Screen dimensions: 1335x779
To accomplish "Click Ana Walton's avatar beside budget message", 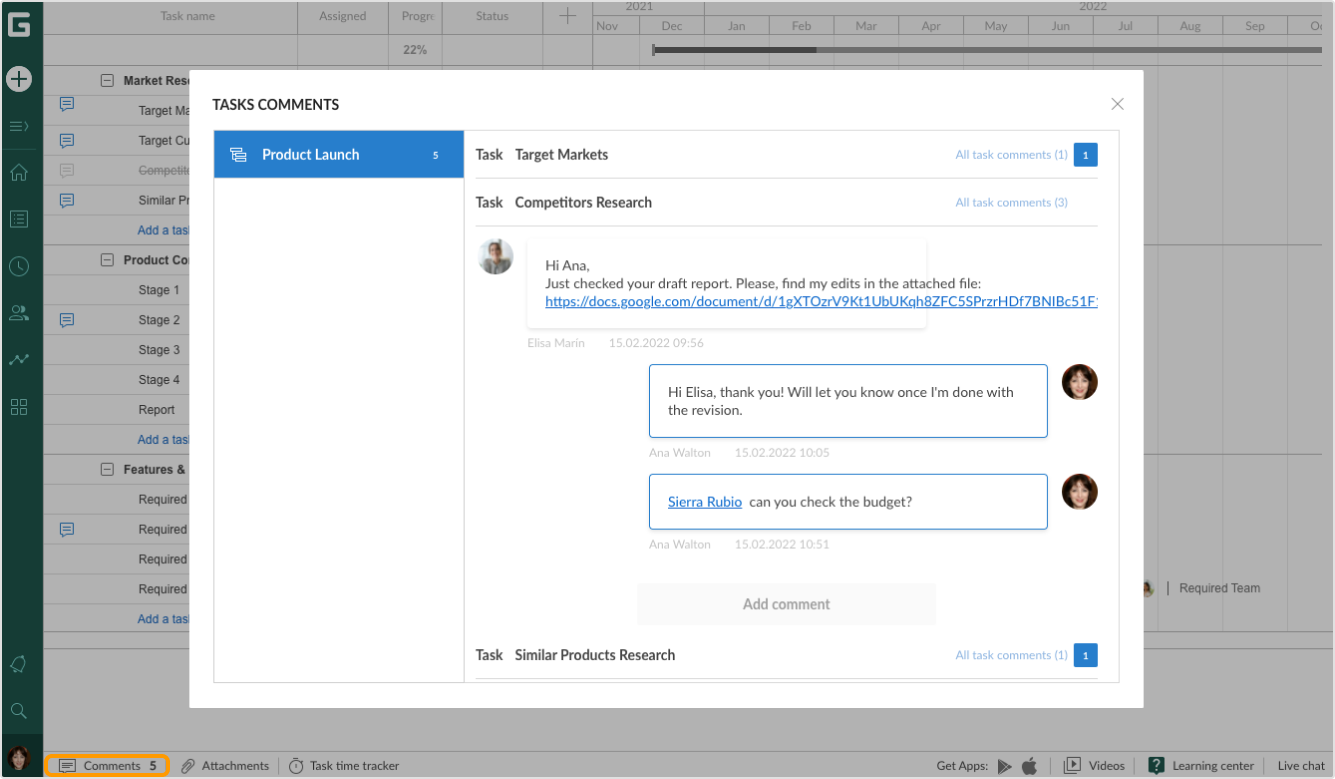I will (1080, 492).
